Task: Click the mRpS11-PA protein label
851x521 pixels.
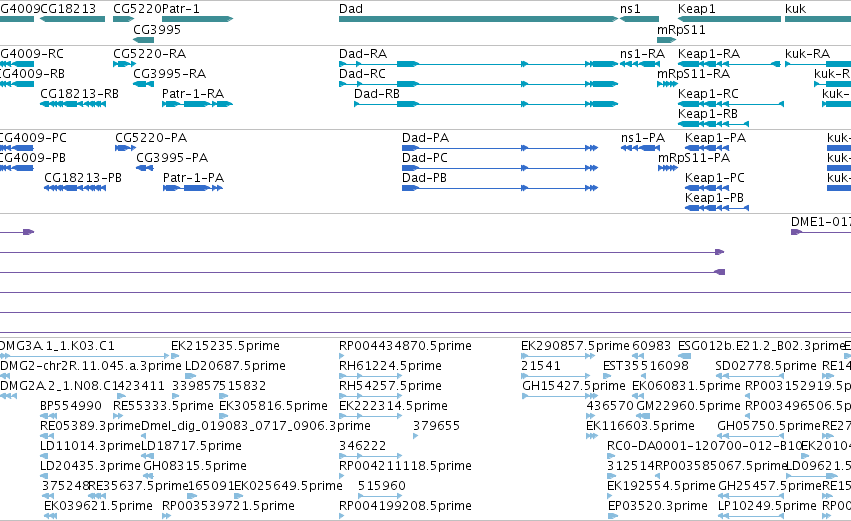Action: pyautogui.click(x=694, y=158)
